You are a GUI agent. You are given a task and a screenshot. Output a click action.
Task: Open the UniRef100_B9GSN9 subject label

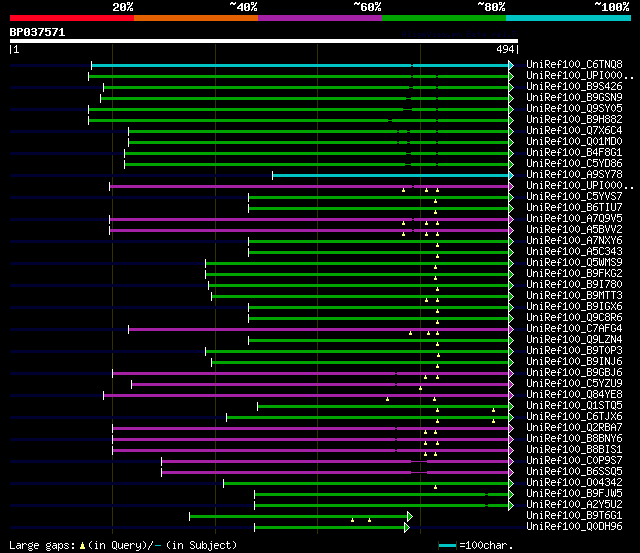[x=574, y=98]
